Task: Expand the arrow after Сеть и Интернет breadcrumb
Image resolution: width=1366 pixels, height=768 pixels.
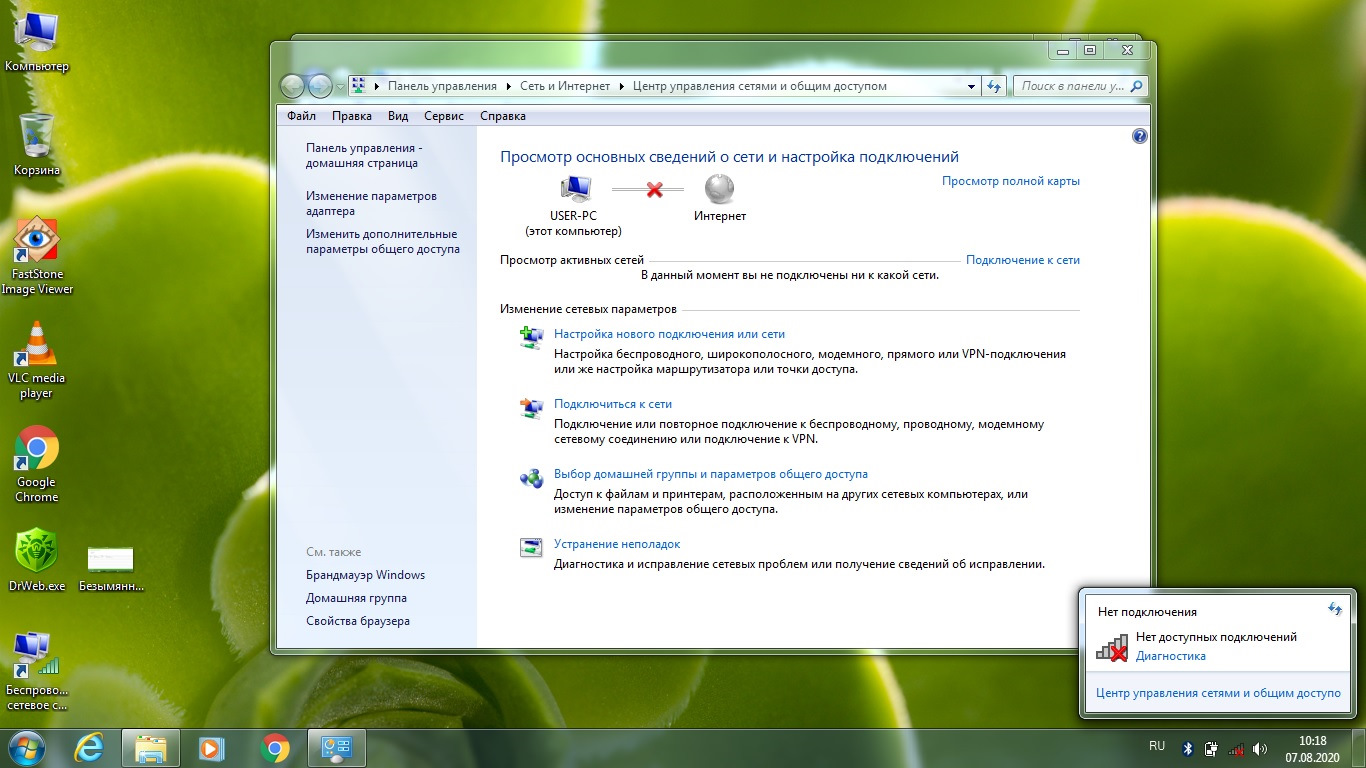Action: click(621, 87)
